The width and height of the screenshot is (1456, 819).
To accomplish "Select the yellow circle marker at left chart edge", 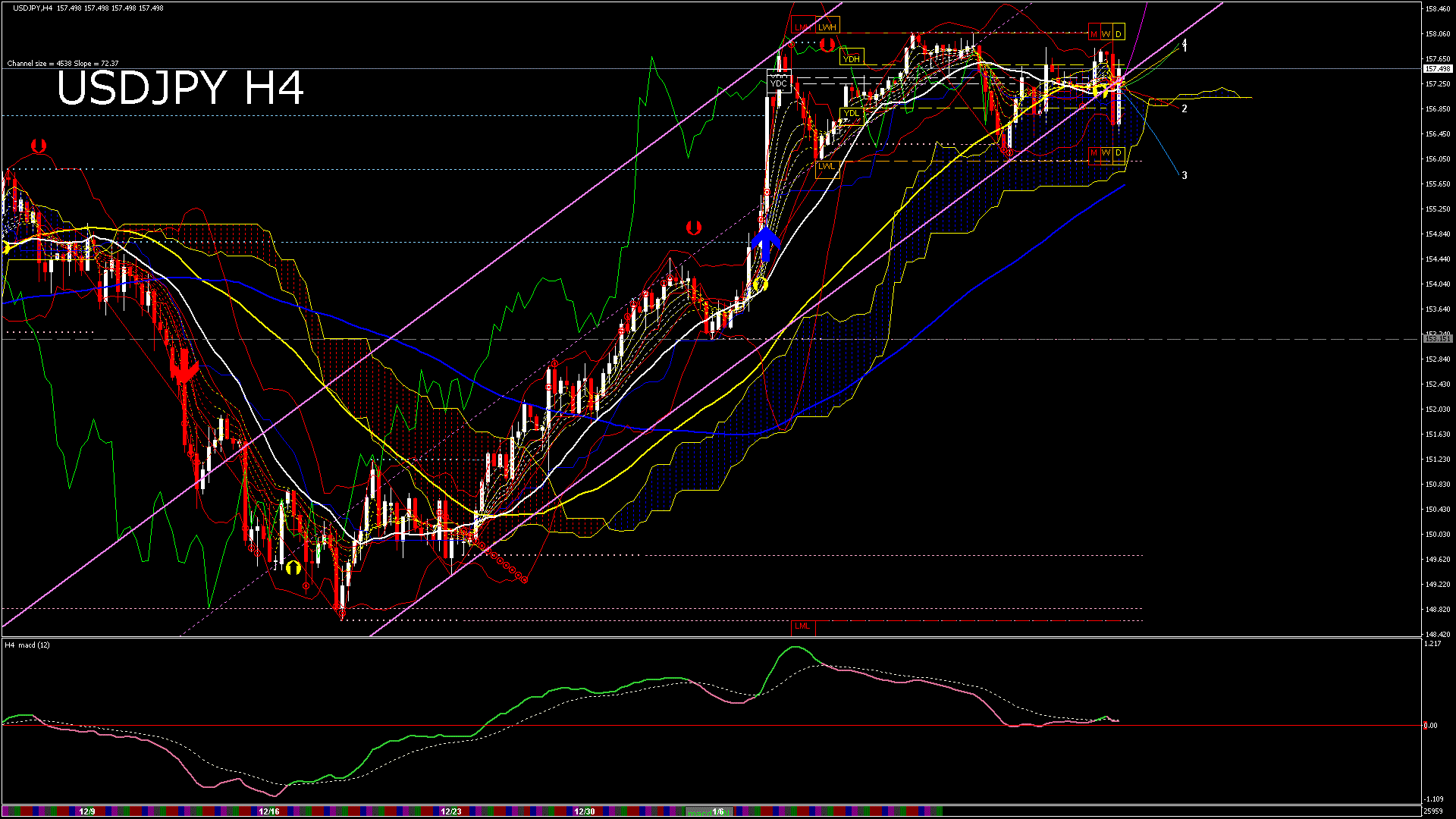I will point(5,248).
